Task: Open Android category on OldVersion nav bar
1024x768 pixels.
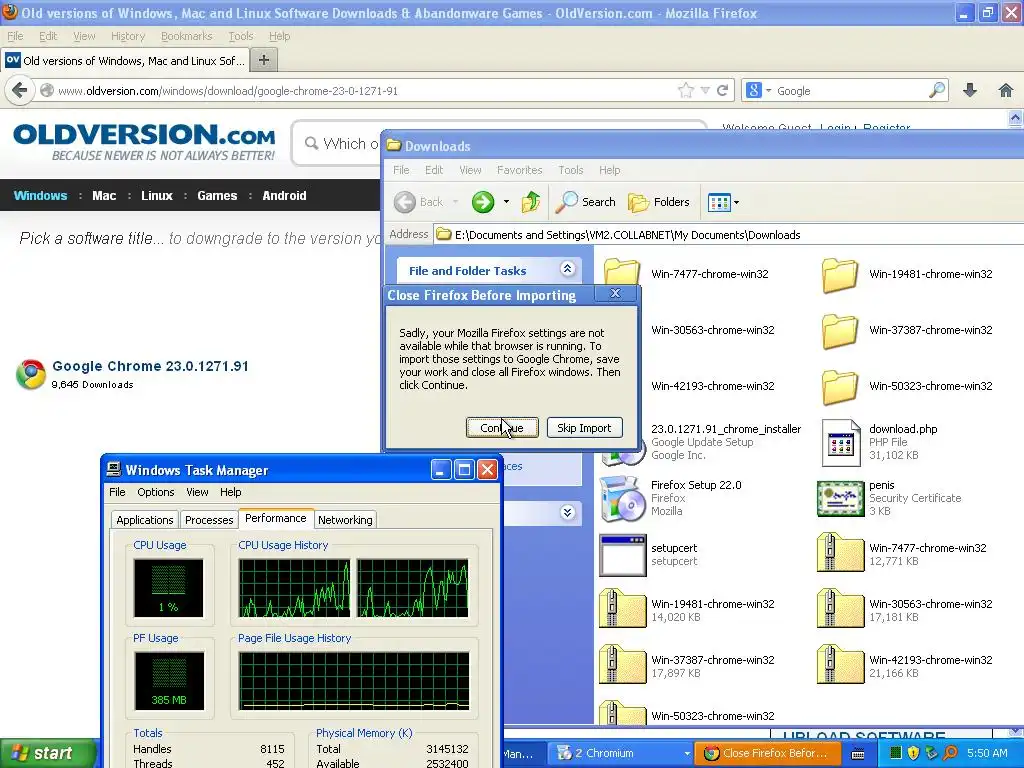Action: point(284,195)
